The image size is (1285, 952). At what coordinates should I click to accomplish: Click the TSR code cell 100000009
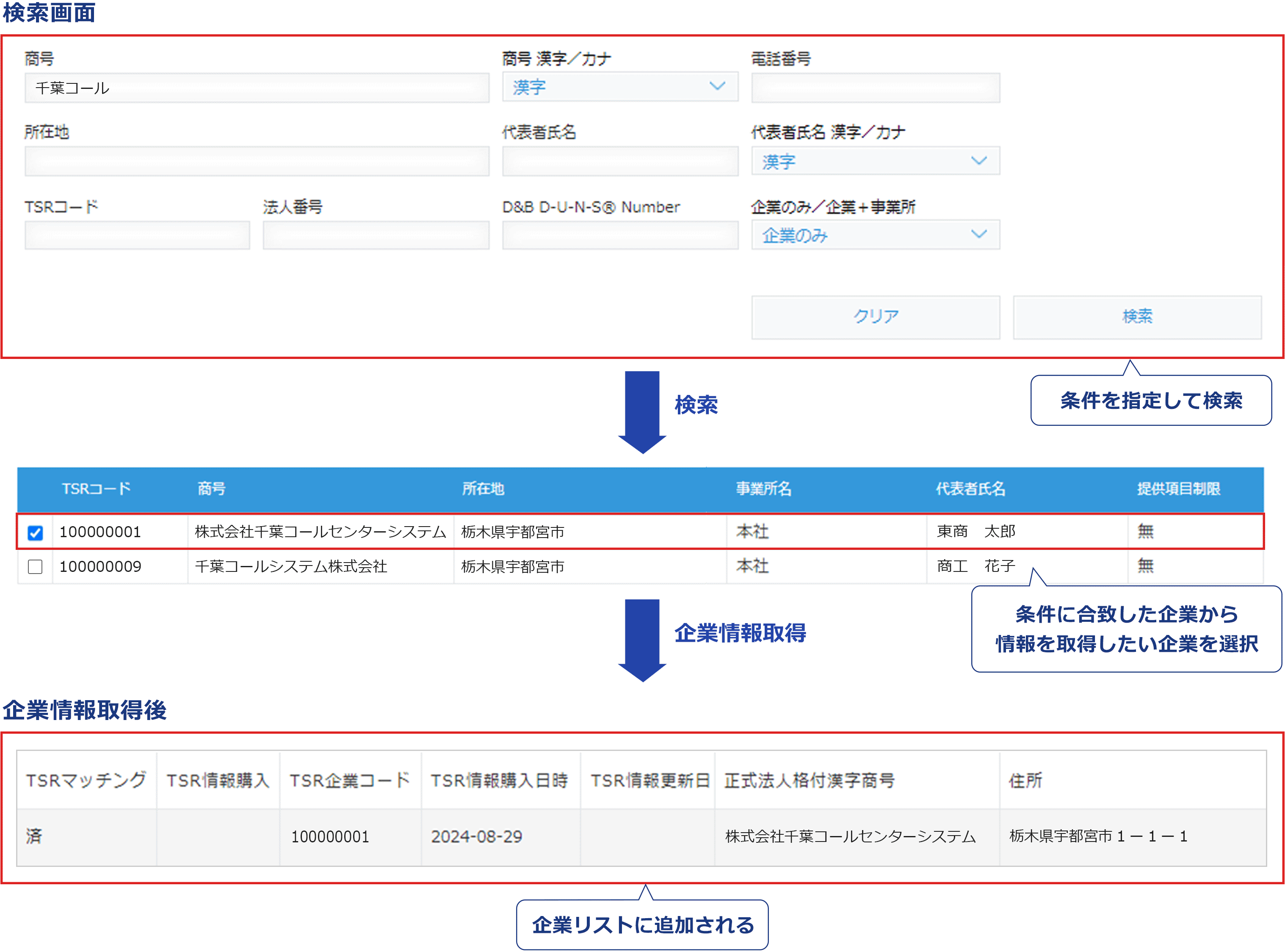click(x=100, y=566)
